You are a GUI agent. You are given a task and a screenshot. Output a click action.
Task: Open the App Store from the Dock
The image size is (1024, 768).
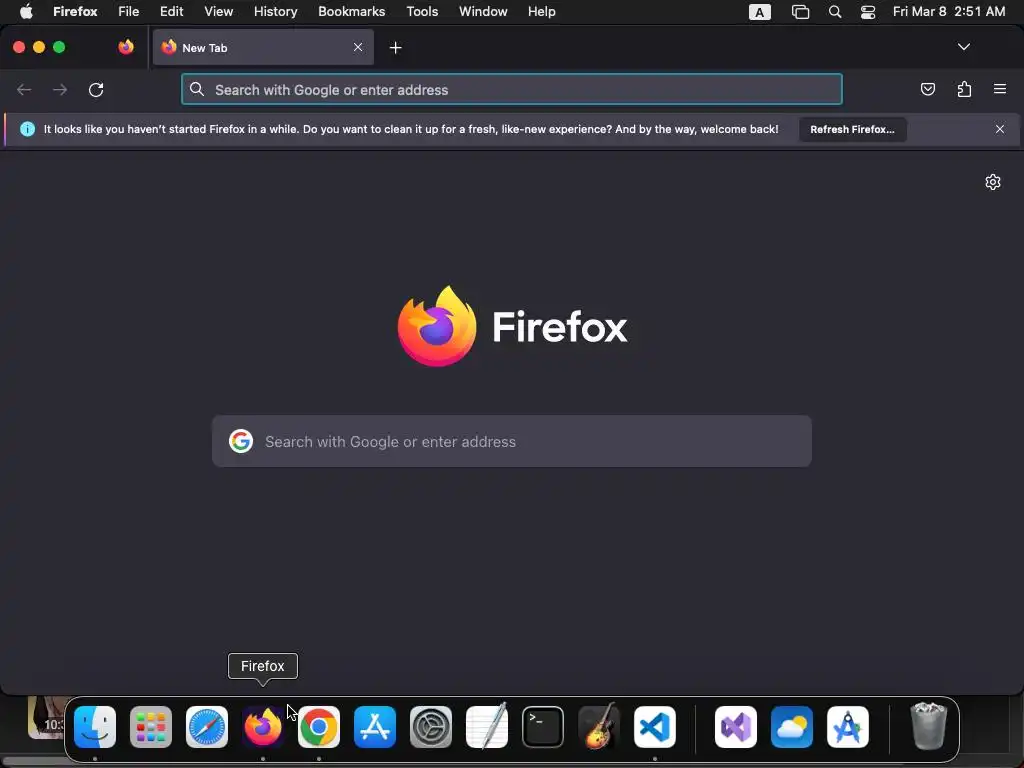pyautogui.click(x=375, y=727)
